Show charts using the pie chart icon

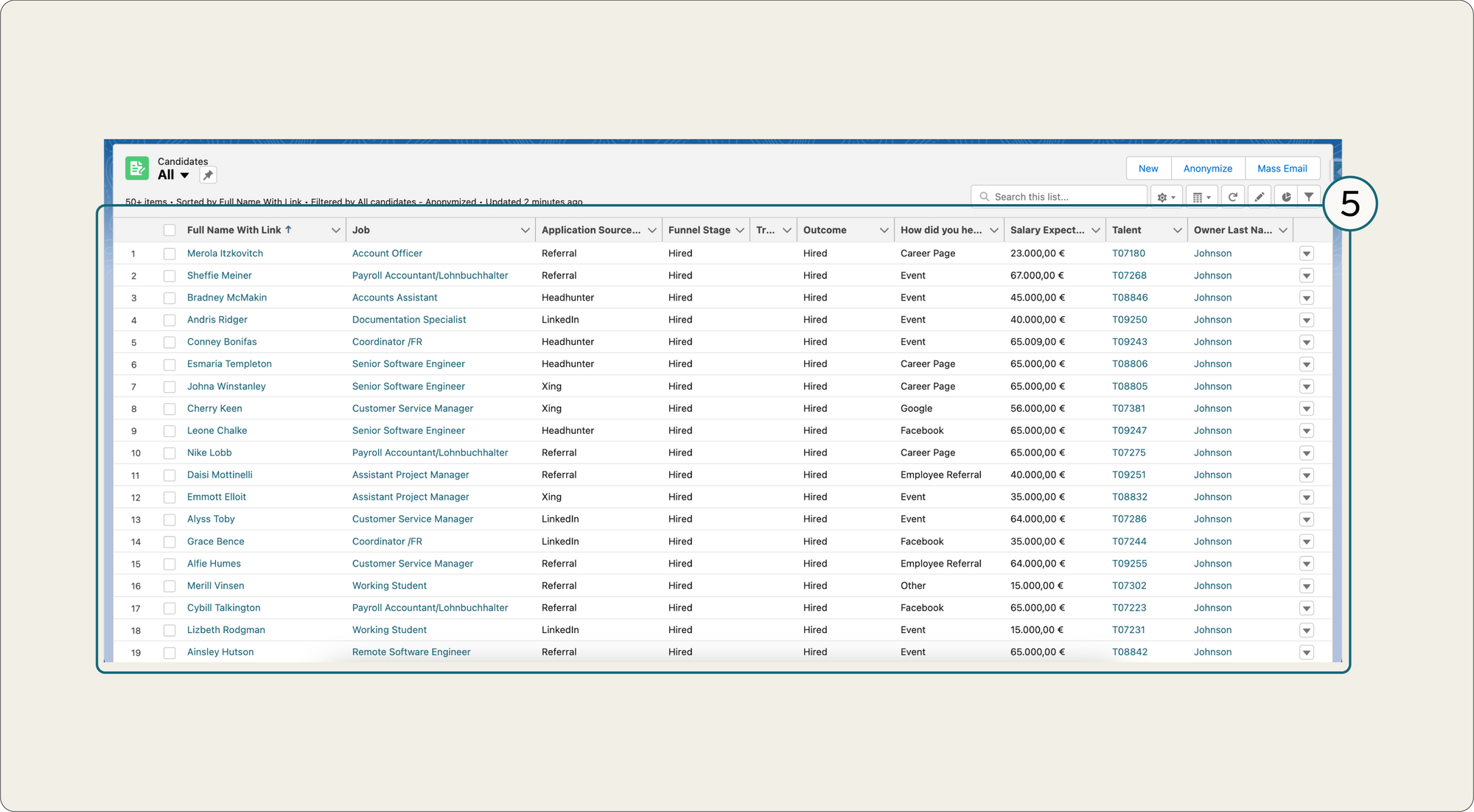(1285, 196)
